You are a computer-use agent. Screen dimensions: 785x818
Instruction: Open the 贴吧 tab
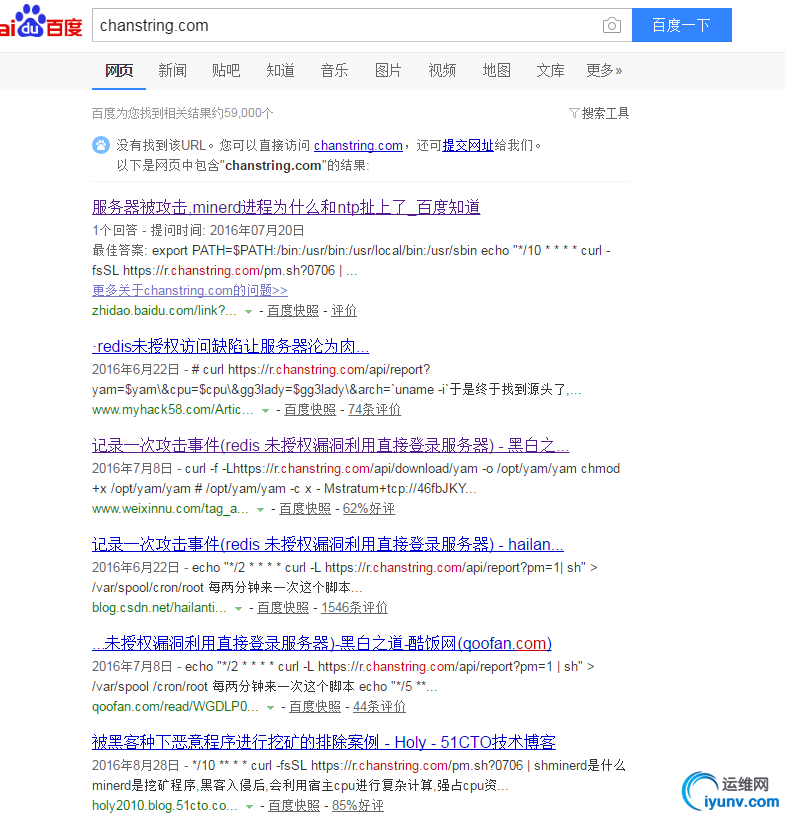point(226,70)
